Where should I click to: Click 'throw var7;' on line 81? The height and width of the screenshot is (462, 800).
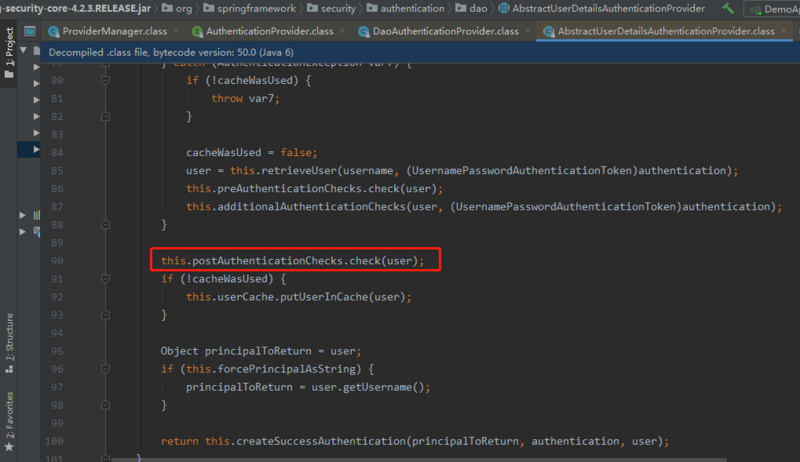(x=245, y=98)
